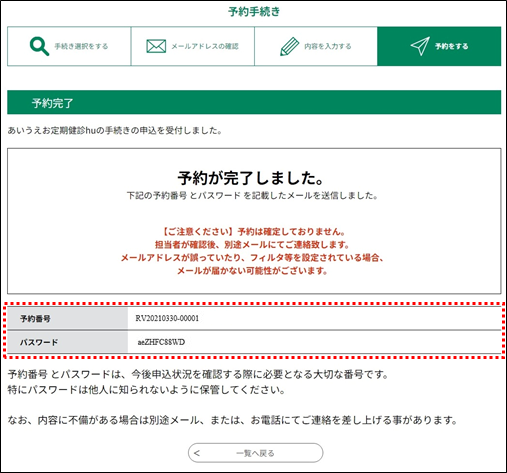Click the paper plane send icon
This screenshot has height=473, width=507.
(420, 46)
